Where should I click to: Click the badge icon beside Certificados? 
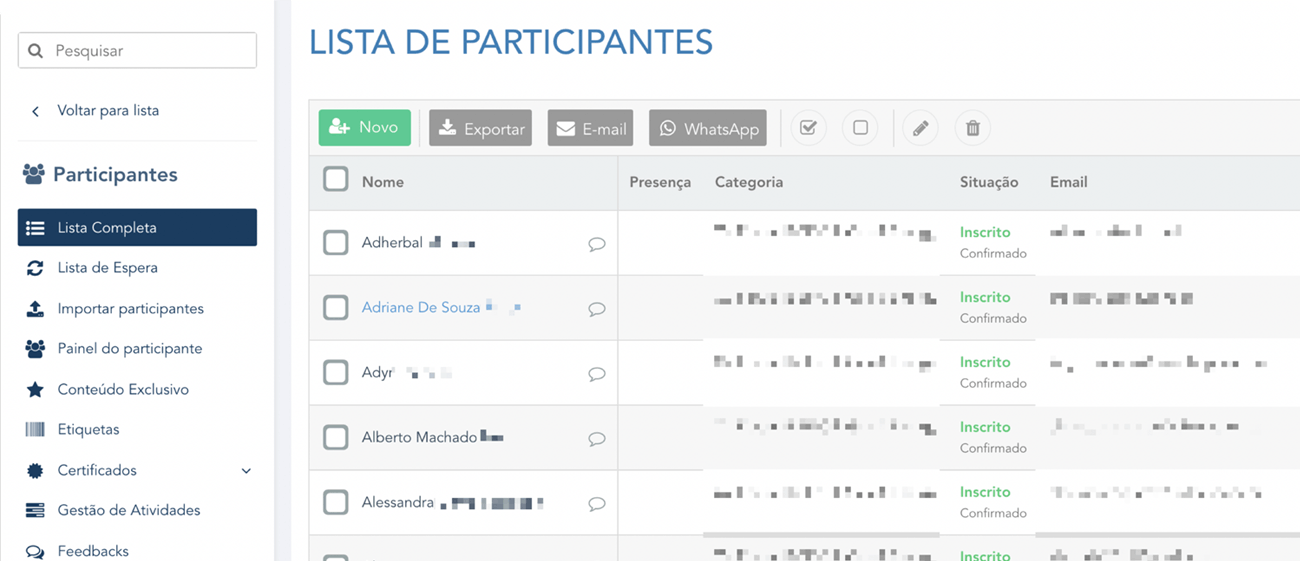coord(35,470)
